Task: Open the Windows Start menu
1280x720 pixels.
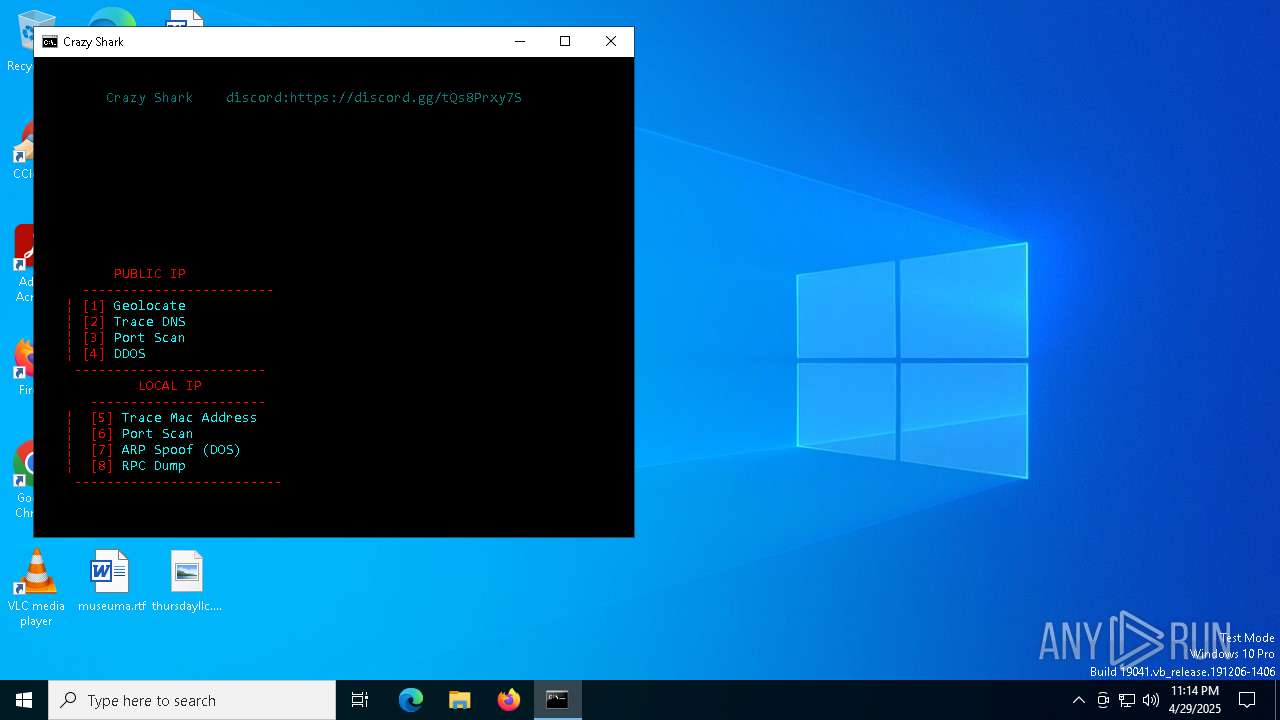Action: point(24,700)
